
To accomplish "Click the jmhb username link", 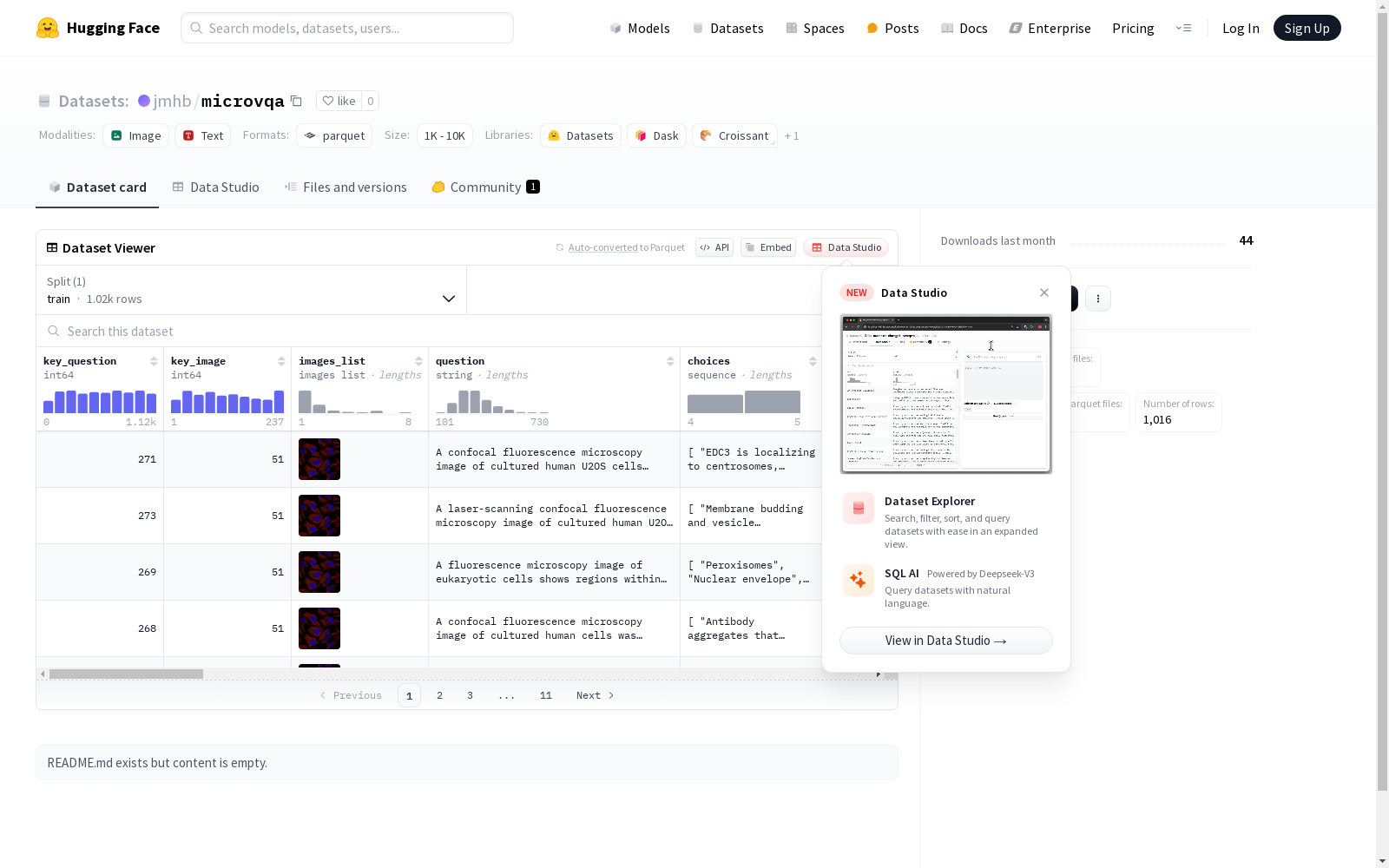I will tap(172, 101).
